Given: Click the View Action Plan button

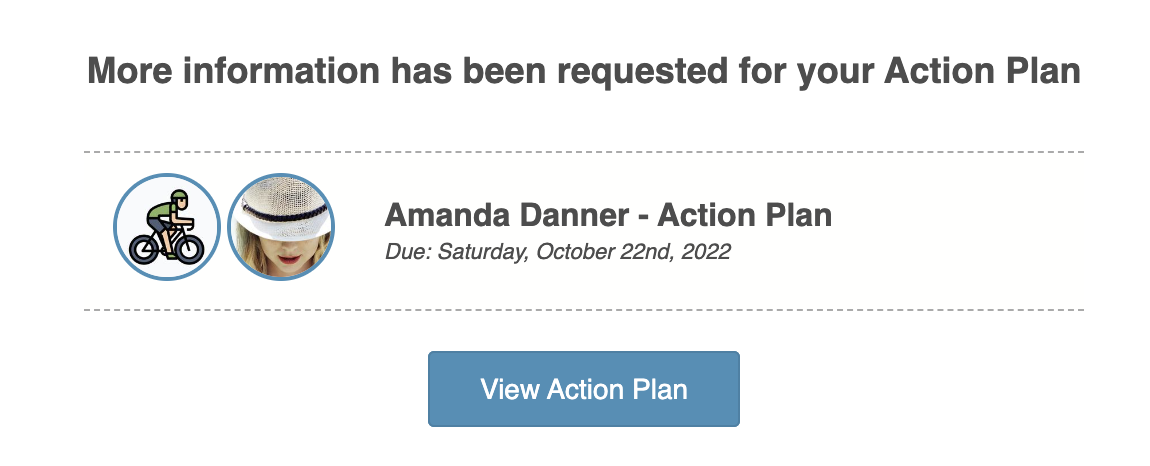Looking at the screenshot, I should click(x=584, y=389).
